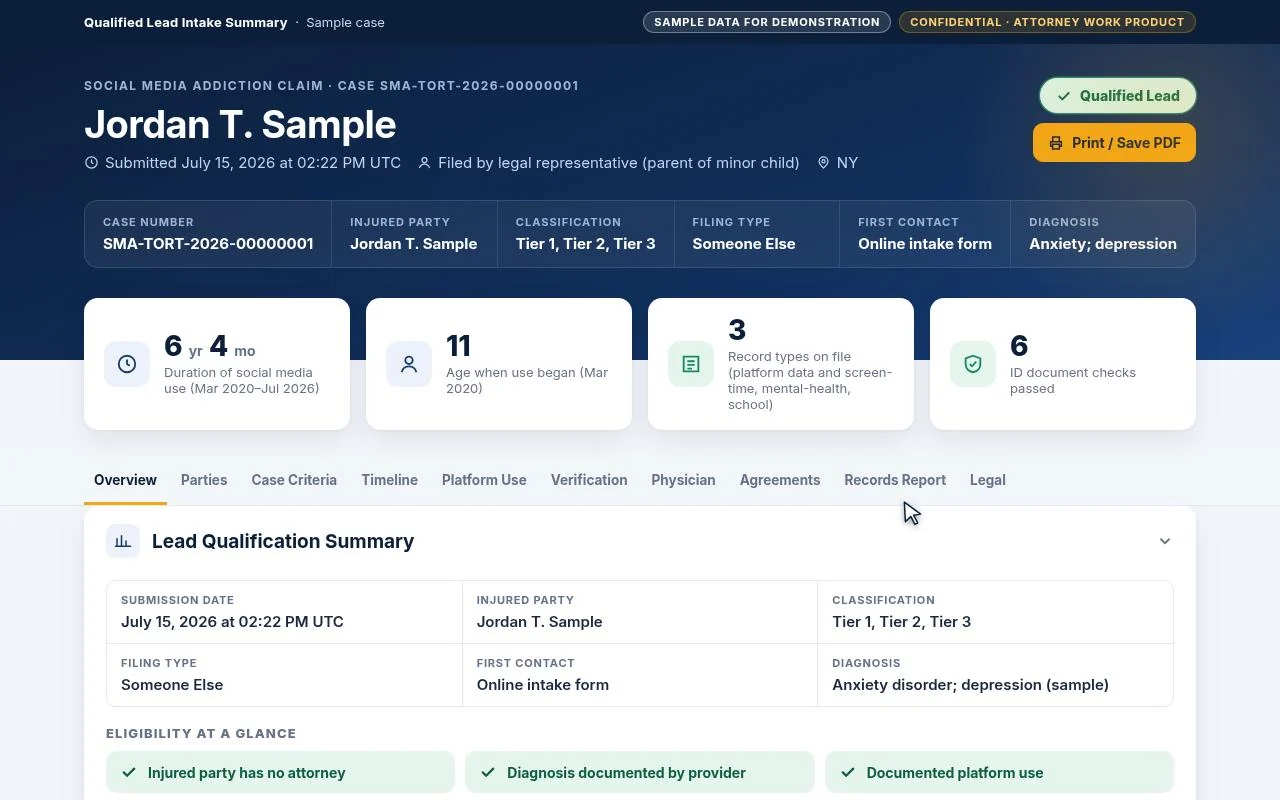Click the document icon on record types card
1280x800 pixels.
tap(691, 364)
